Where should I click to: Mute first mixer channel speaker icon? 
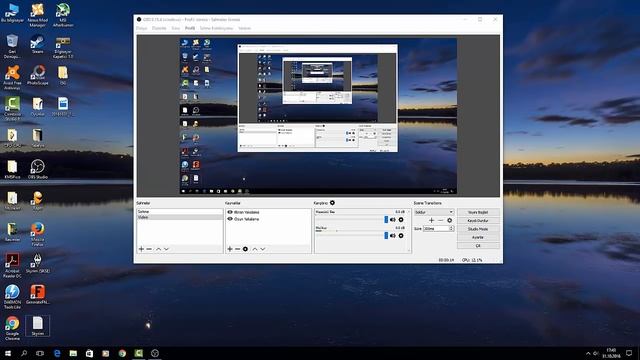(393, 220)
